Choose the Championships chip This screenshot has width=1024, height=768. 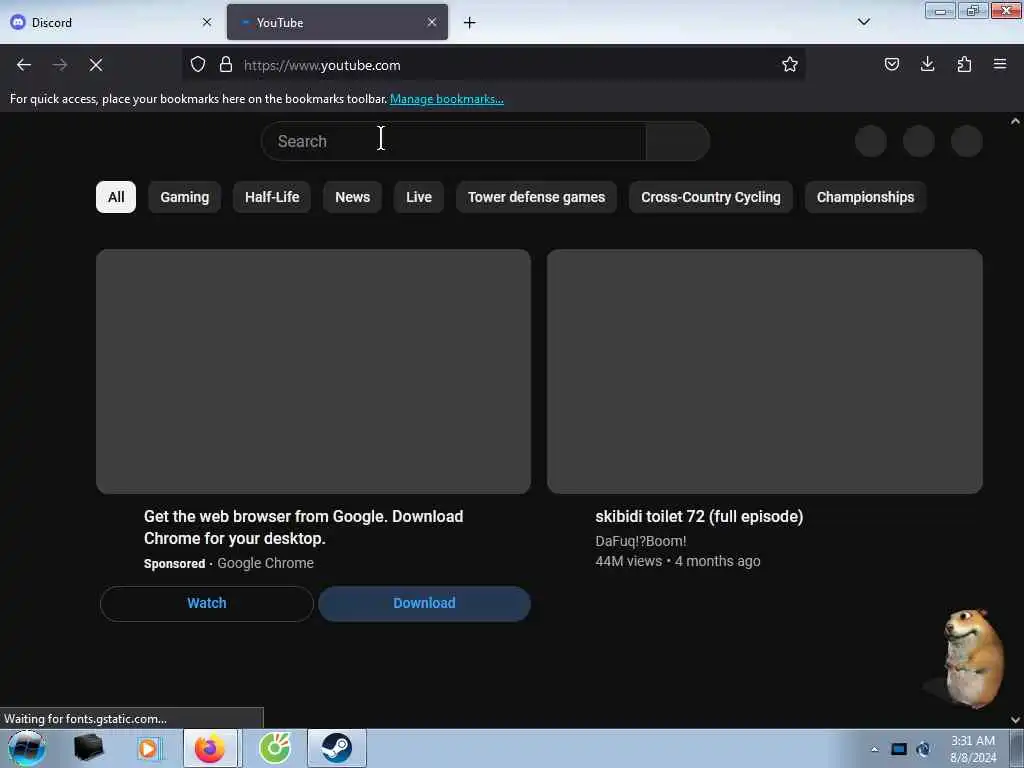tap(865, 197)
